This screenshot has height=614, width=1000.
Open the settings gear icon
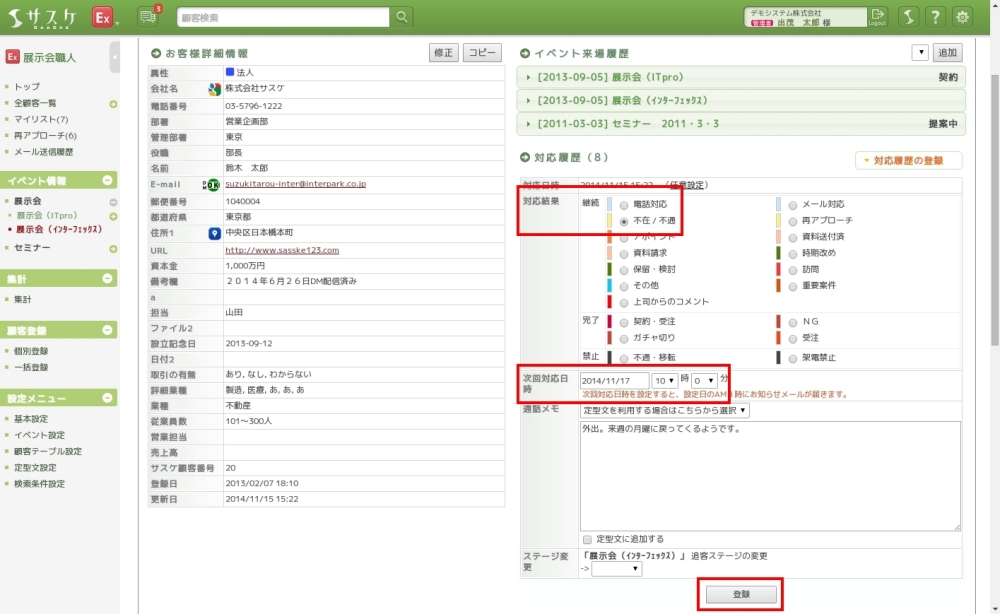[962, 17]
